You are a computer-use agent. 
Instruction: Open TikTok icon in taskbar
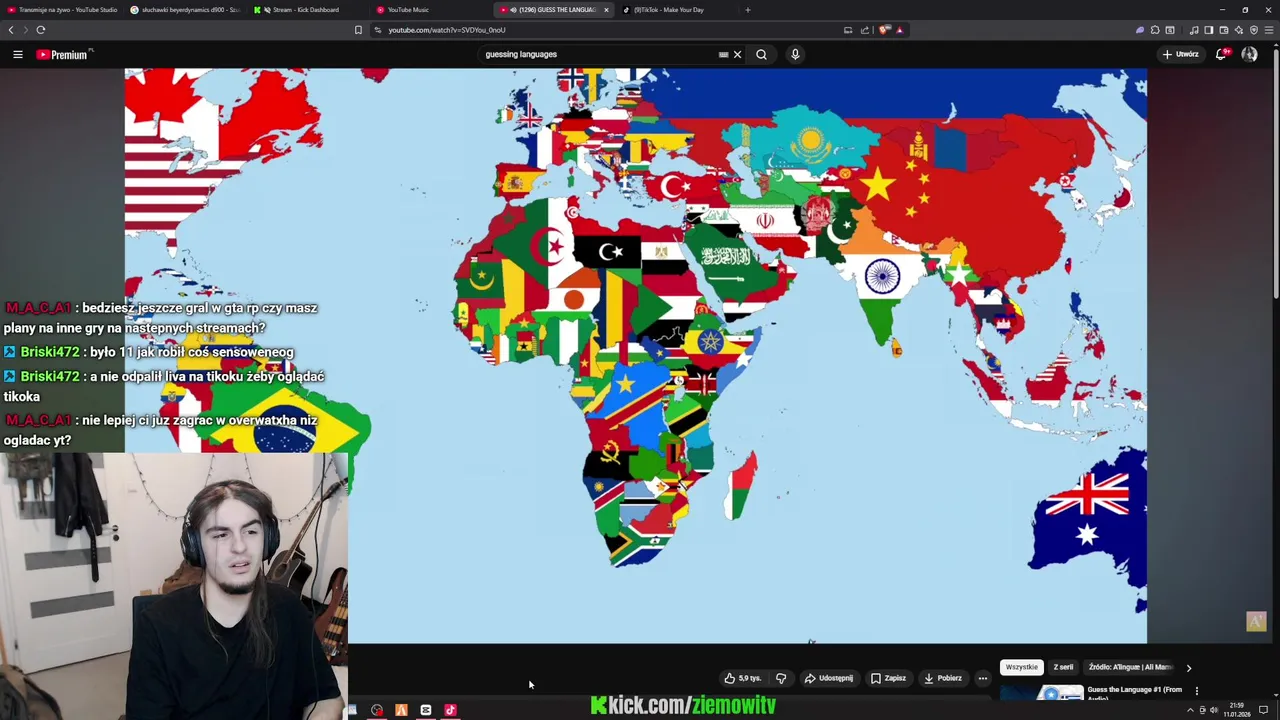(x=450, y=710)
